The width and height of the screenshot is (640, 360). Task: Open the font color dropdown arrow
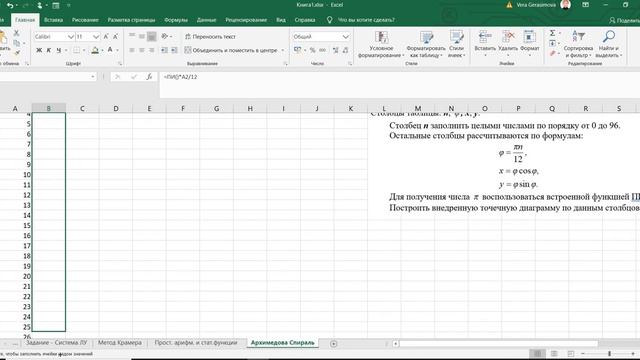coord(117,50)
